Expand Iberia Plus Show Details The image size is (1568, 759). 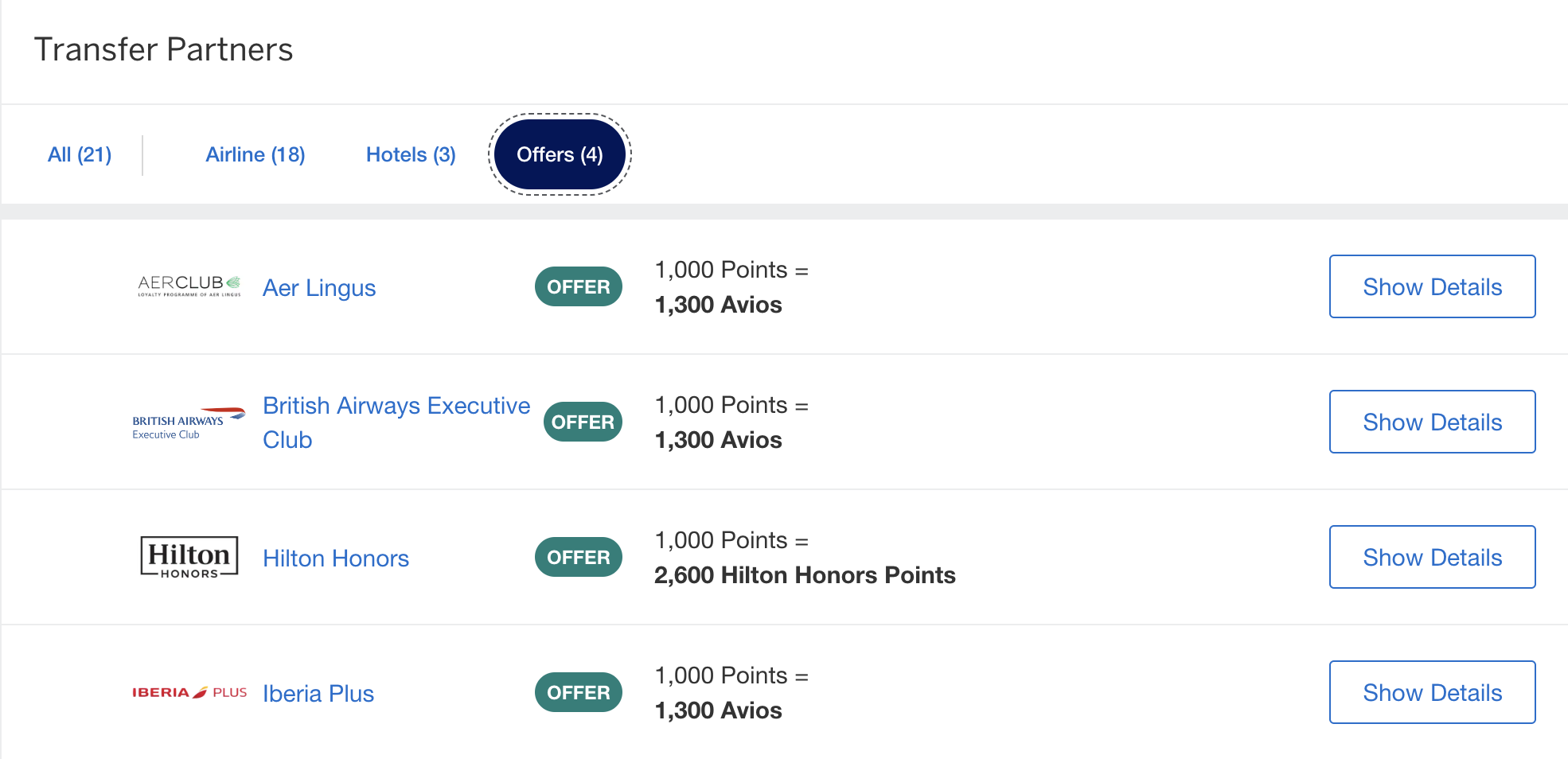(1433, 692)
